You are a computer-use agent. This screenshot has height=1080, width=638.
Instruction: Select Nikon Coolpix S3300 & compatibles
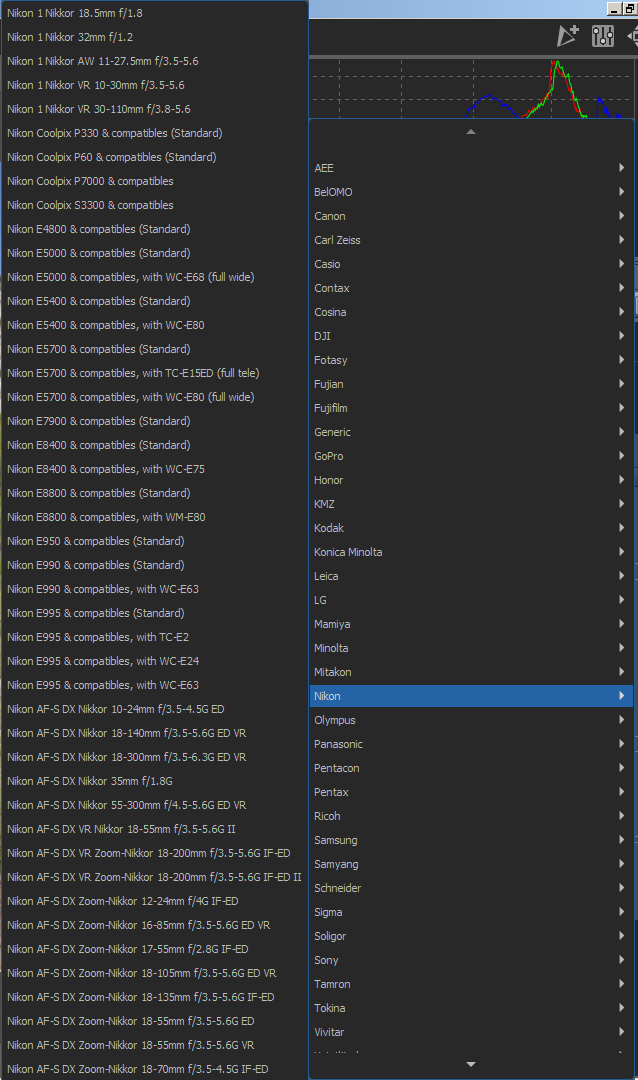tap(154, 205)
